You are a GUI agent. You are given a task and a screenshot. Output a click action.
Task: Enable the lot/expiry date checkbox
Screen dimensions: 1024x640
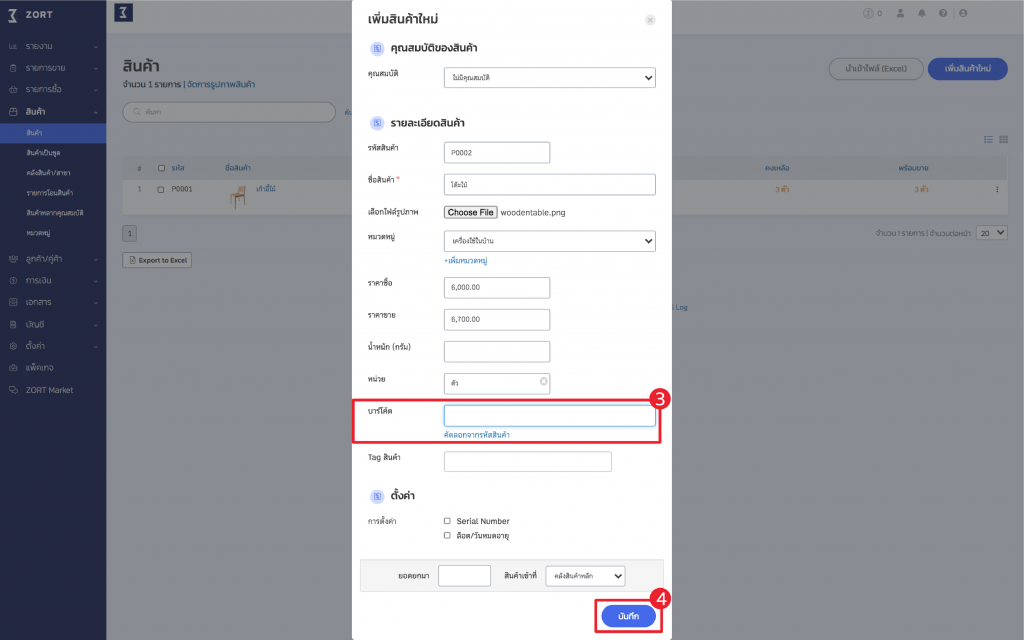[x=447, y=536]
